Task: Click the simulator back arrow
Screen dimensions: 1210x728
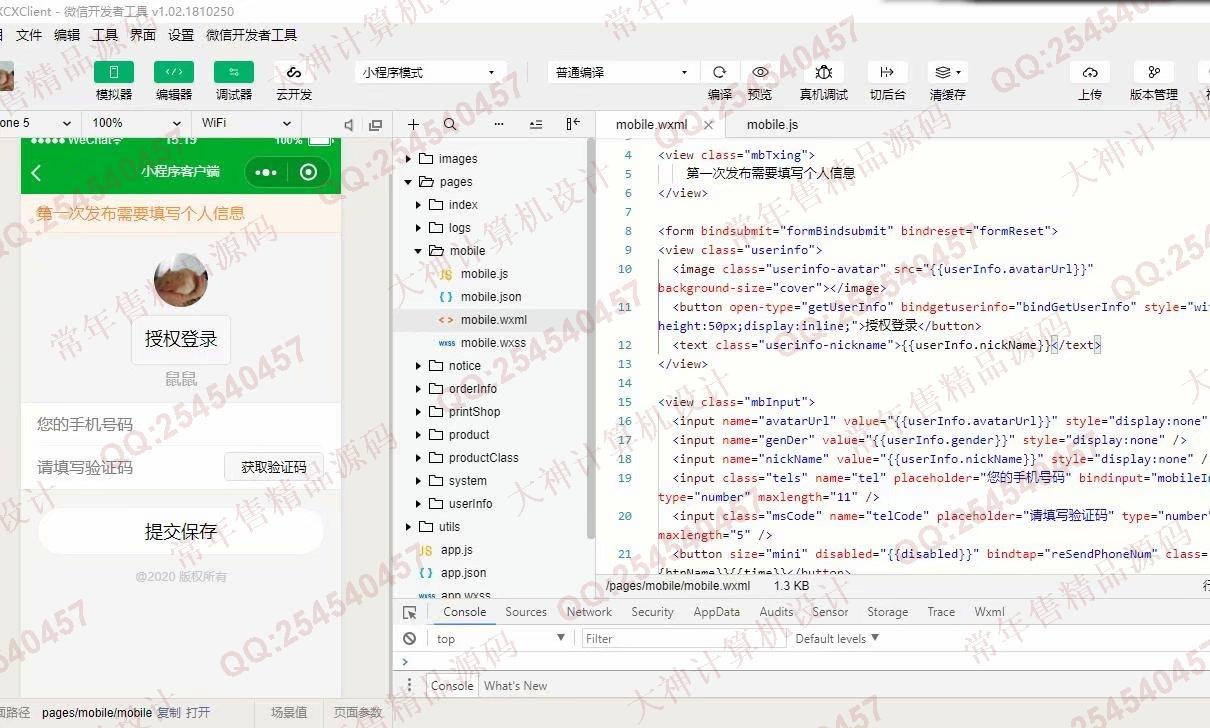Action: point(36,172)
